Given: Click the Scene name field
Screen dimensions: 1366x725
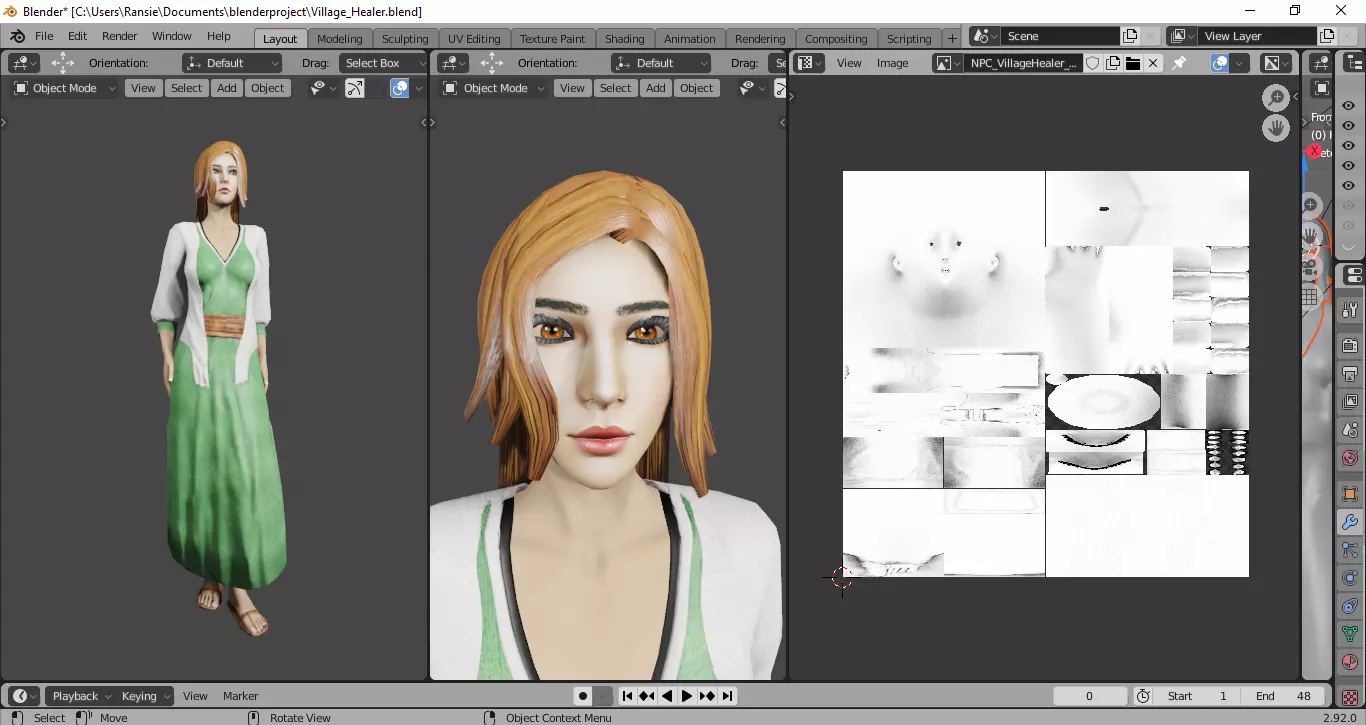Looking at the screenshot, I should click(1060, 36).
